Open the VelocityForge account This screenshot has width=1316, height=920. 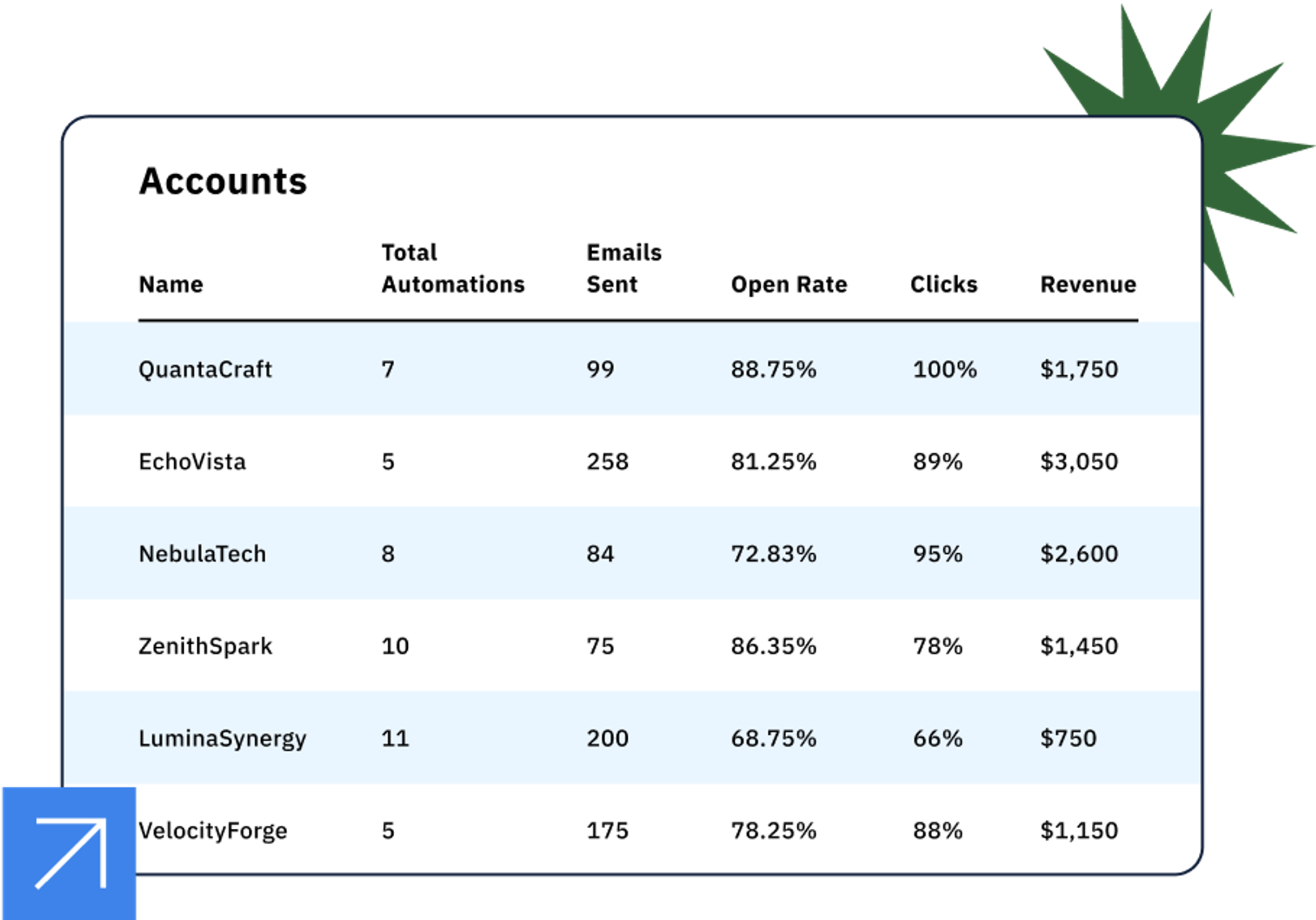(212, 831)
